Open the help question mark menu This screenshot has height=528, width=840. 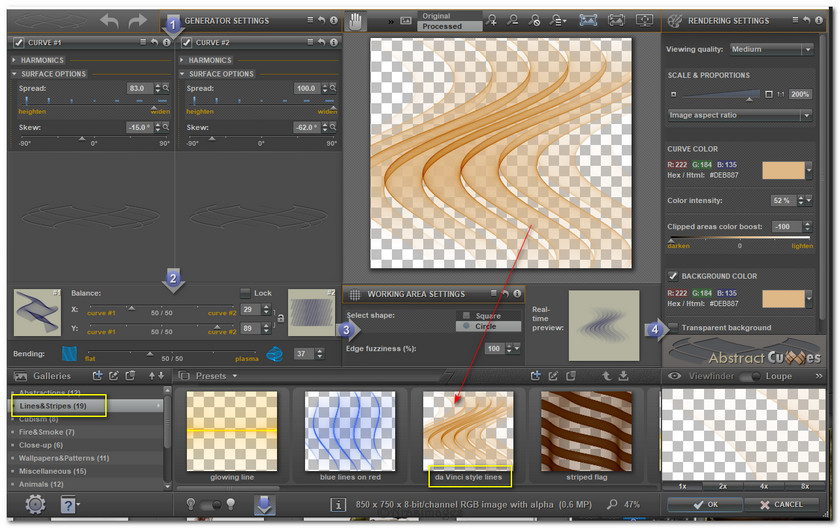70,504
